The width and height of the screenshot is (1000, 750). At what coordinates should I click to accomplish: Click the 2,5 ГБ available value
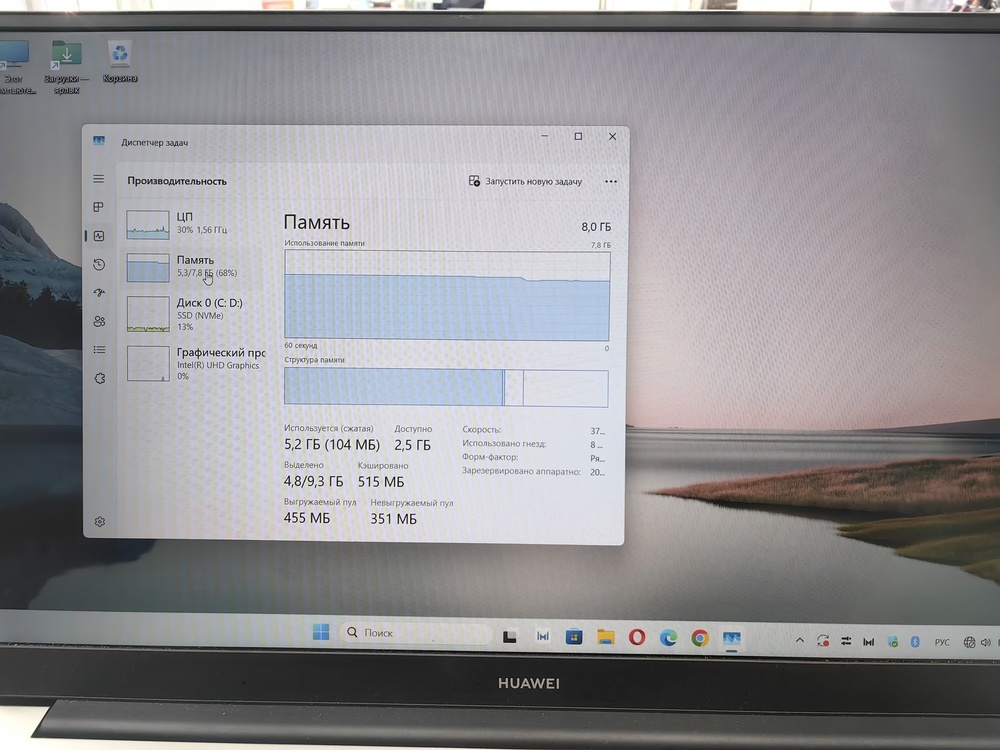point(412,445)
